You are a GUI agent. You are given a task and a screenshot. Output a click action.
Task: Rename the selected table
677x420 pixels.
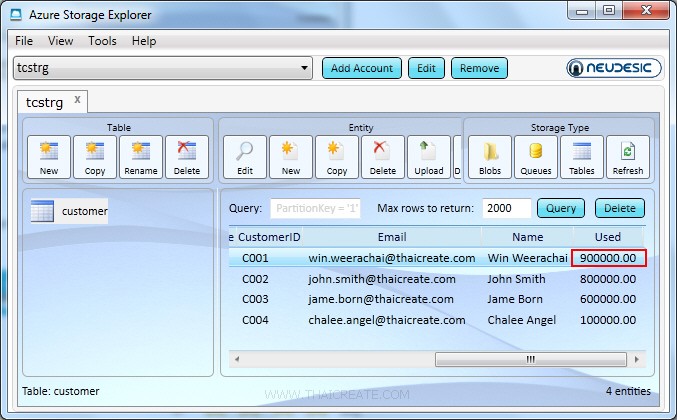(x=141, y=157)
